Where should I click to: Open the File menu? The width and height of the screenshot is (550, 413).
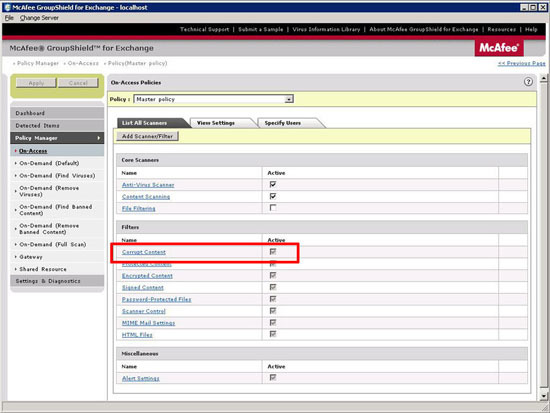[9, 18]
